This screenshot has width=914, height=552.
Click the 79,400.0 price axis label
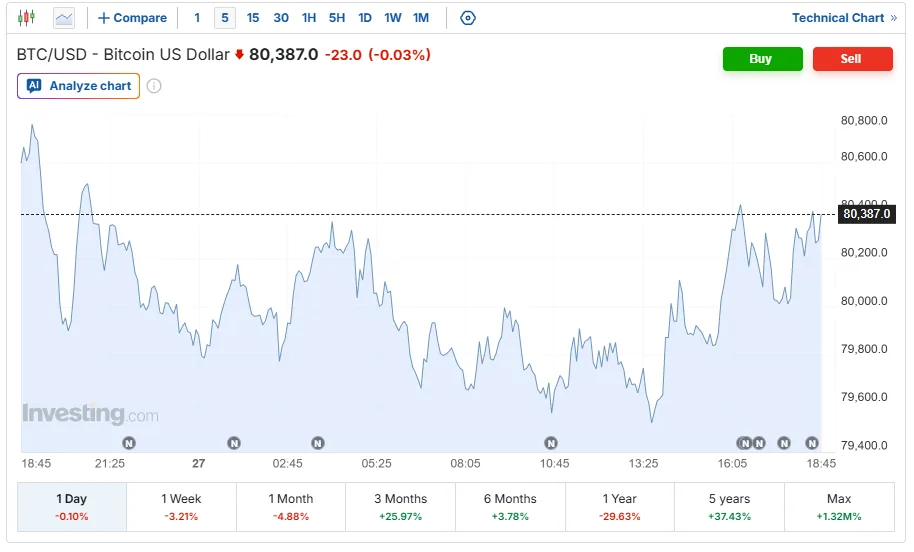point(864,445)
